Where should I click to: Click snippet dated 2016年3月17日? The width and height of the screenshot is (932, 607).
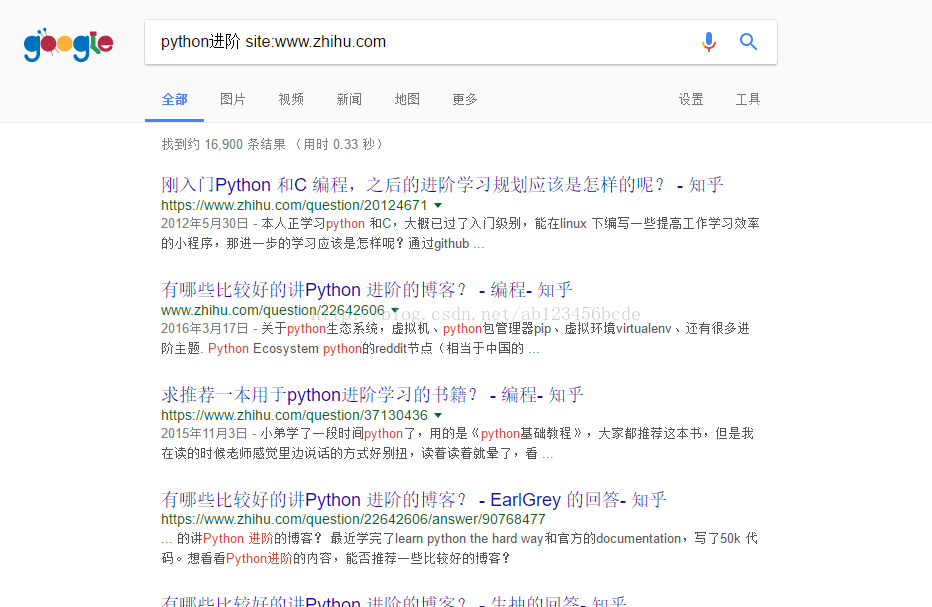tap(455, 338)
